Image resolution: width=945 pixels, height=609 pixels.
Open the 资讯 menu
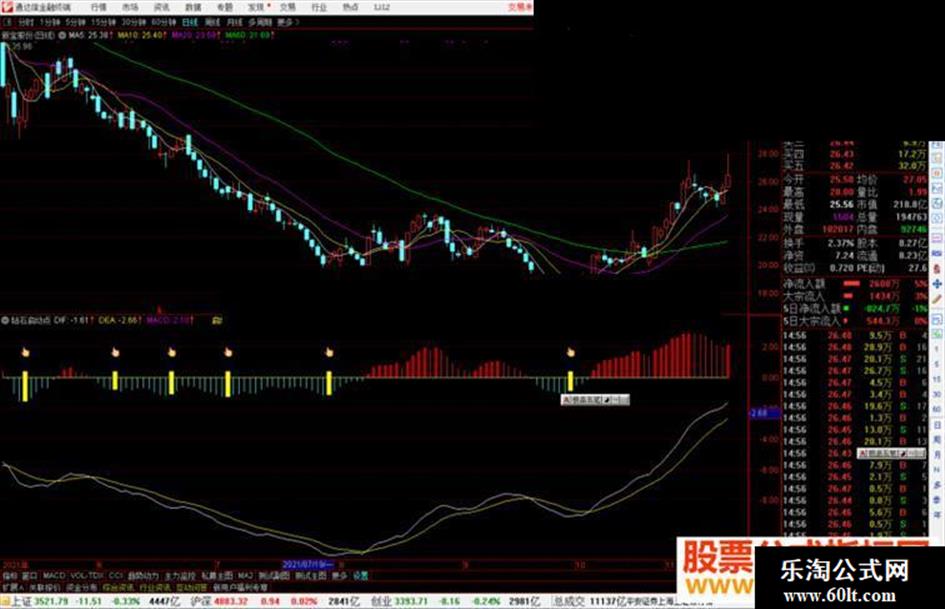(x=161, y=7)
